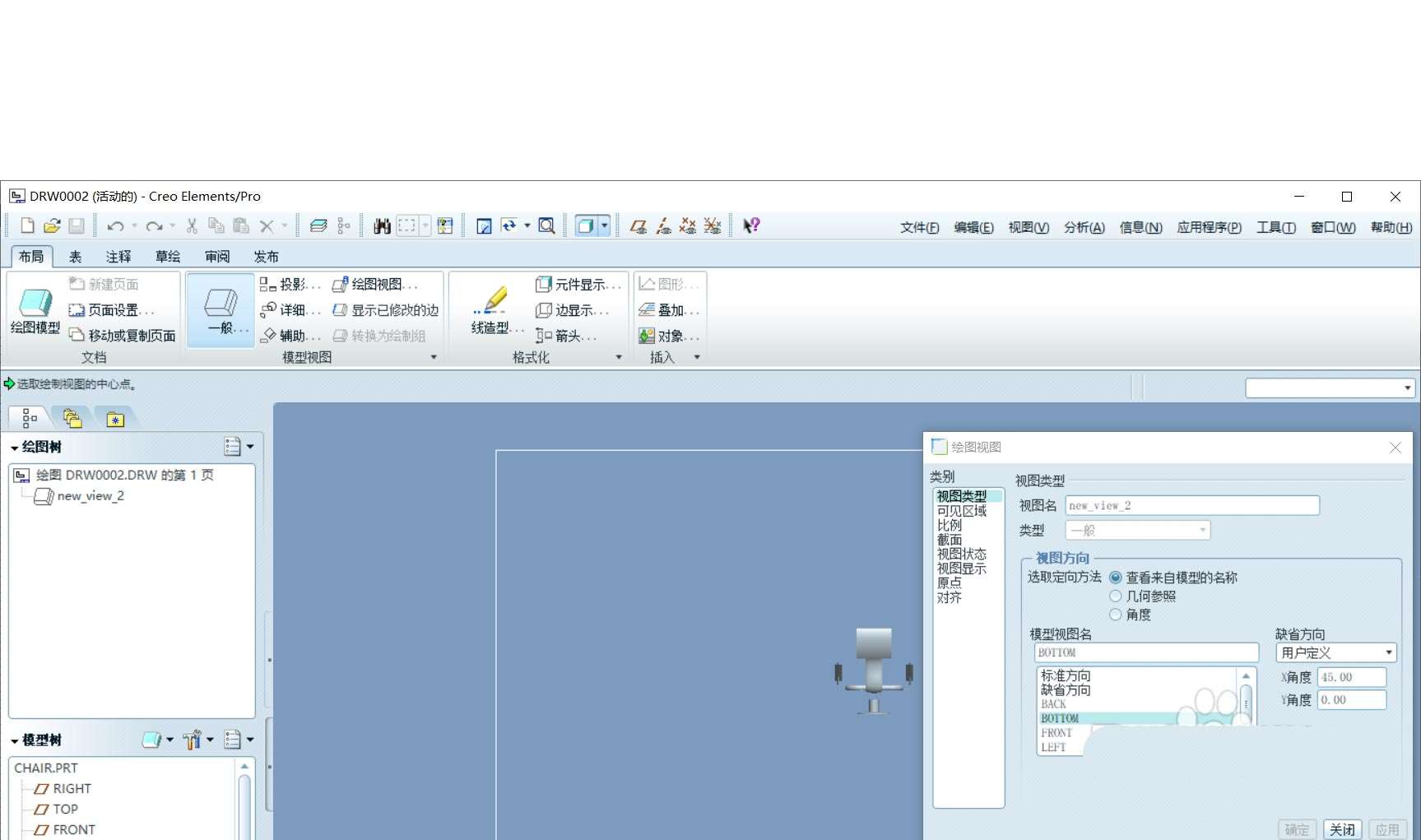Click the 关闭 button in dialog
This screenshot has width=1421, height=840.
pos(1342,829)
